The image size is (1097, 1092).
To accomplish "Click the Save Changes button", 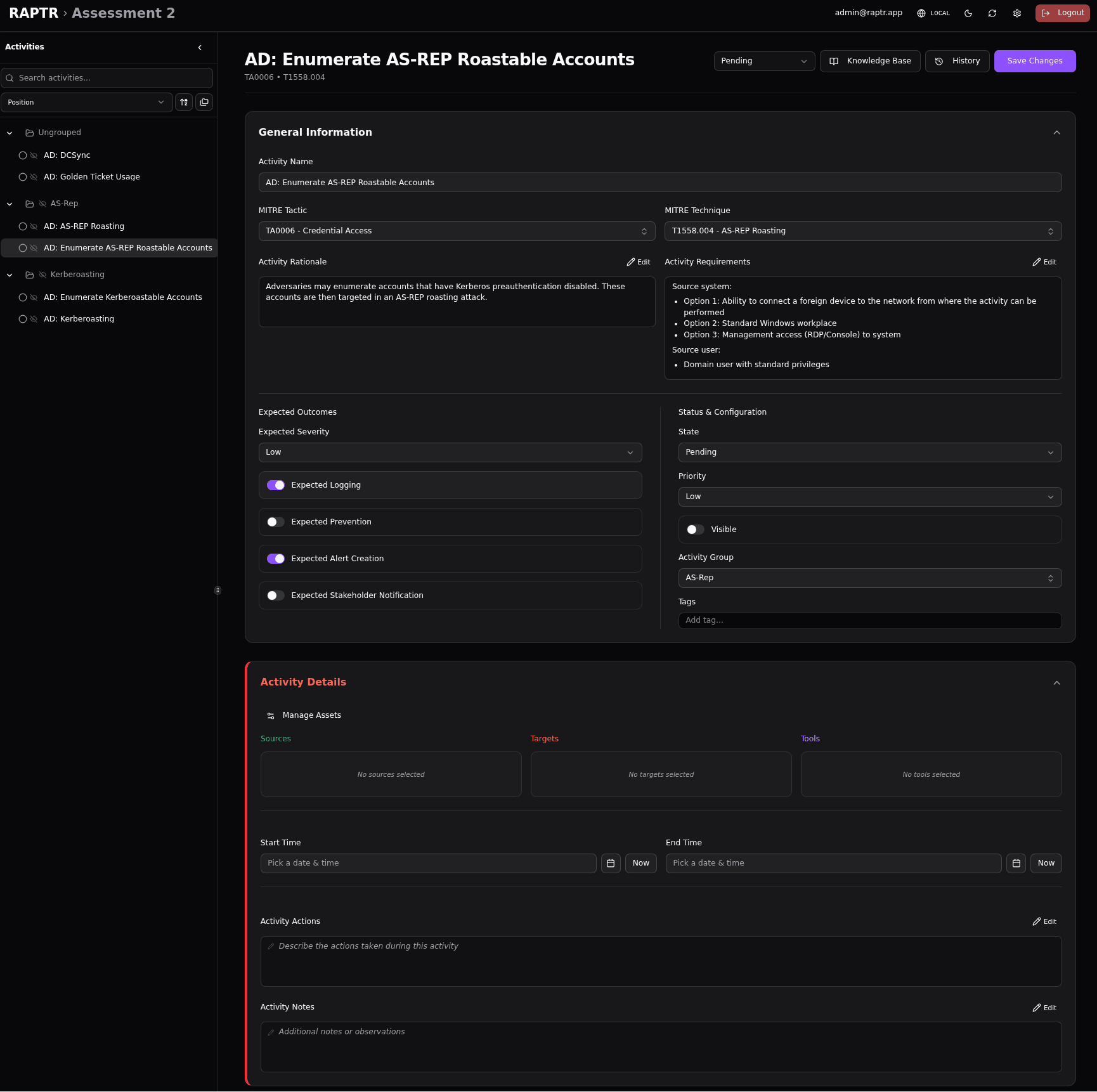I will coord(1034,61).
